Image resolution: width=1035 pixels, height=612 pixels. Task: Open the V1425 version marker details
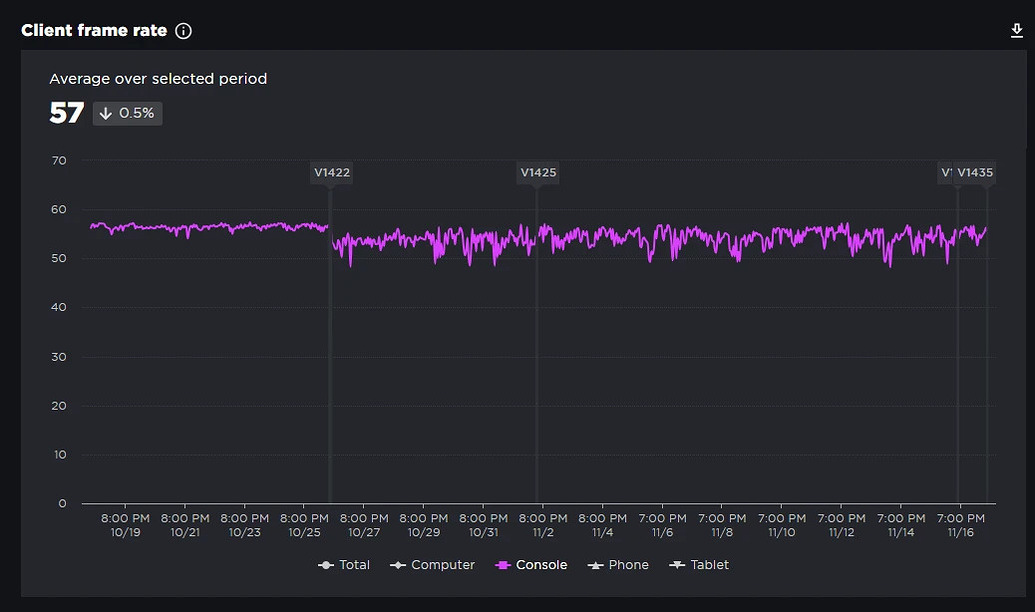(x=538, y=172)
